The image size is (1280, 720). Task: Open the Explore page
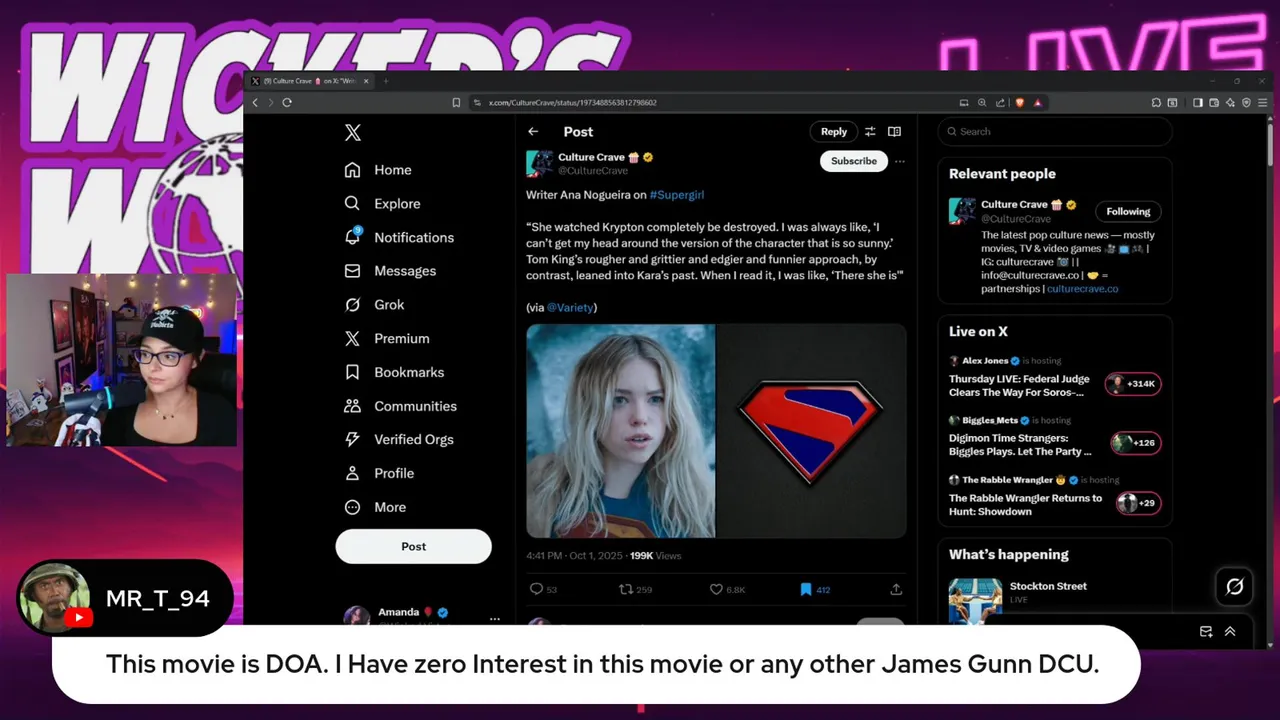[382, 204]
